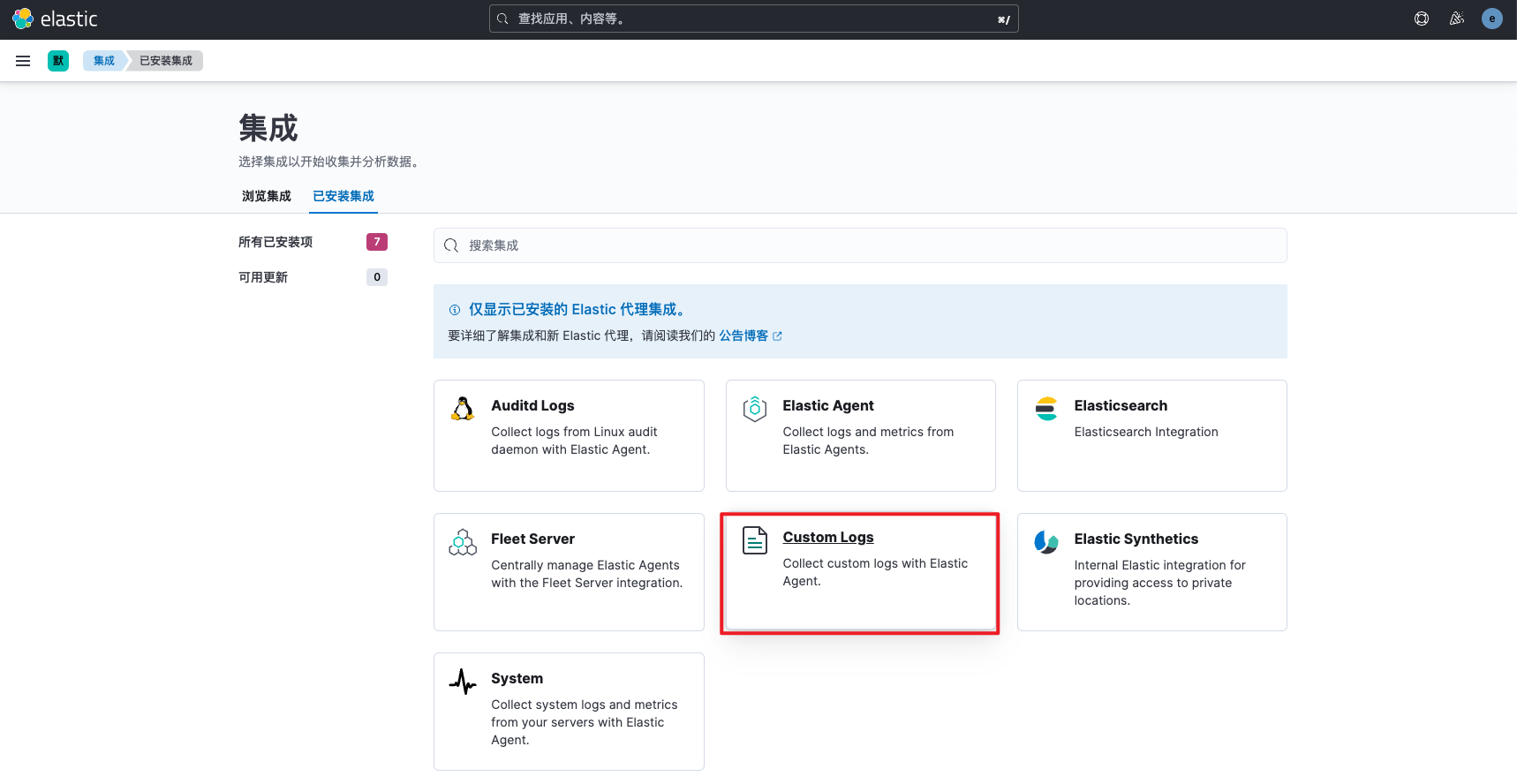Image resolution: width=1517 pixels, height=784 pixels.
Task: Click the Custom Logs document icon
Action: click(755, 540)
